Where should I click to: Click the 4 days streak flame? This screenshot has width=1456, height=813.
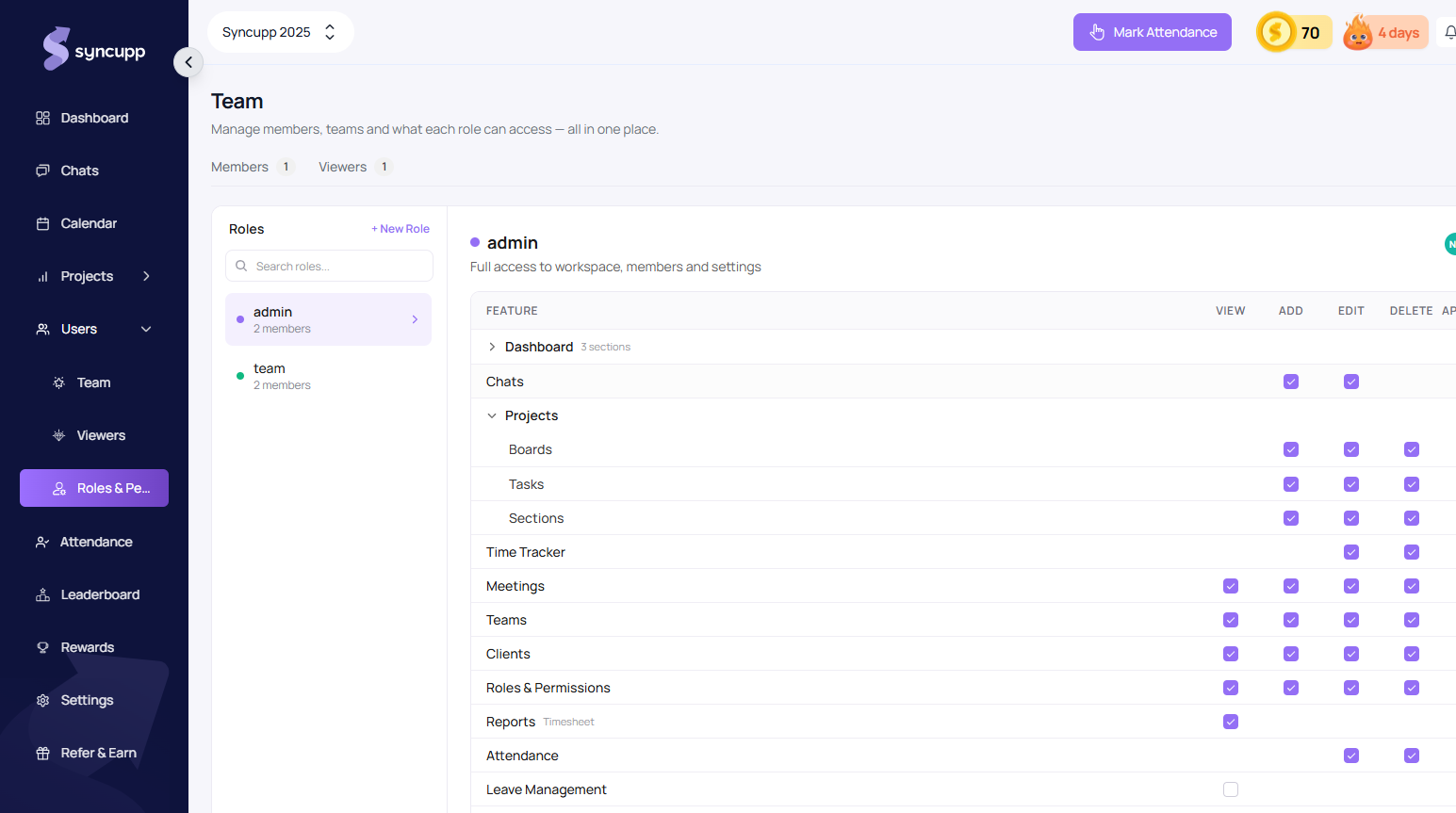[x=1385, y=32]
